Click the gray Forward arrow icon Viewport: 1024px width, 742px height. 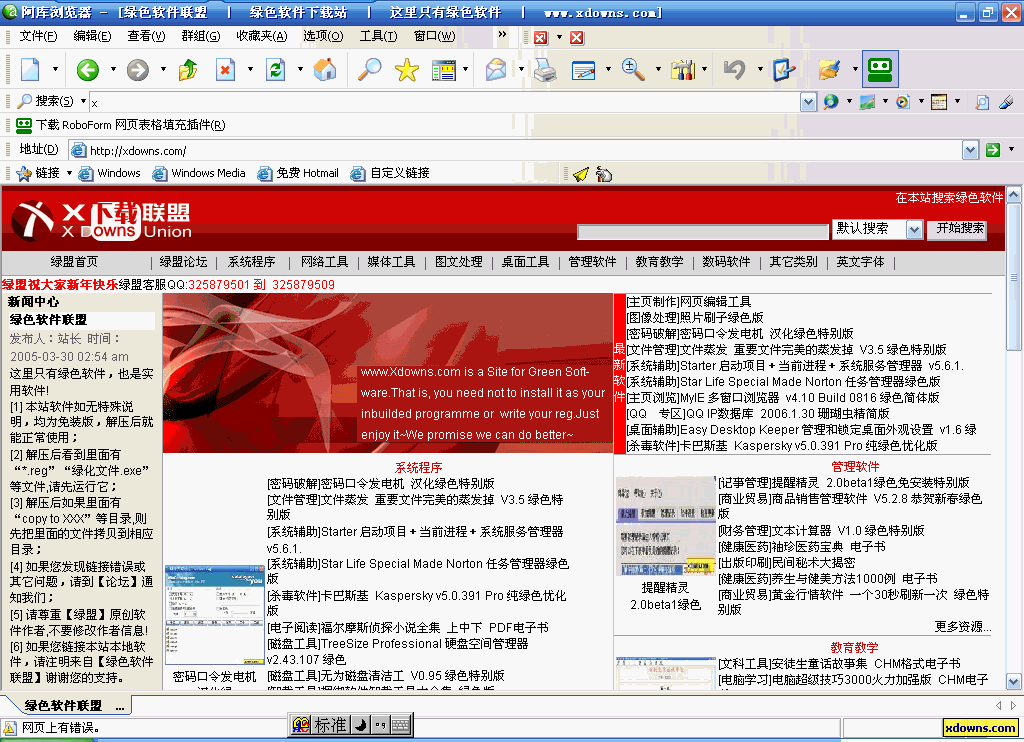tap(138, 69)
